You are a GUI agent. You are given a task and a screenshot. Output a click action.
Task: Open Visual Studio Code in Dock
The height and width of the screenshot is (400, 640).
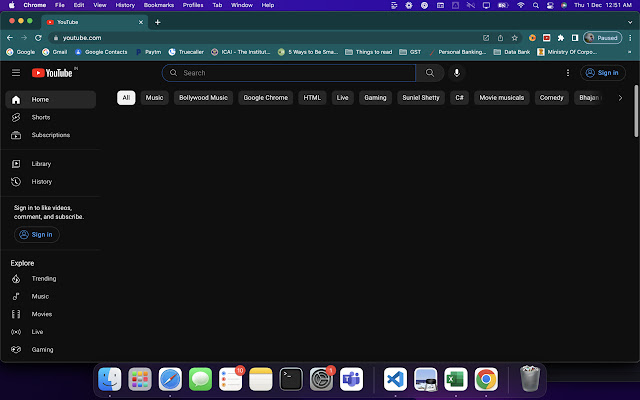pos(395,379)
